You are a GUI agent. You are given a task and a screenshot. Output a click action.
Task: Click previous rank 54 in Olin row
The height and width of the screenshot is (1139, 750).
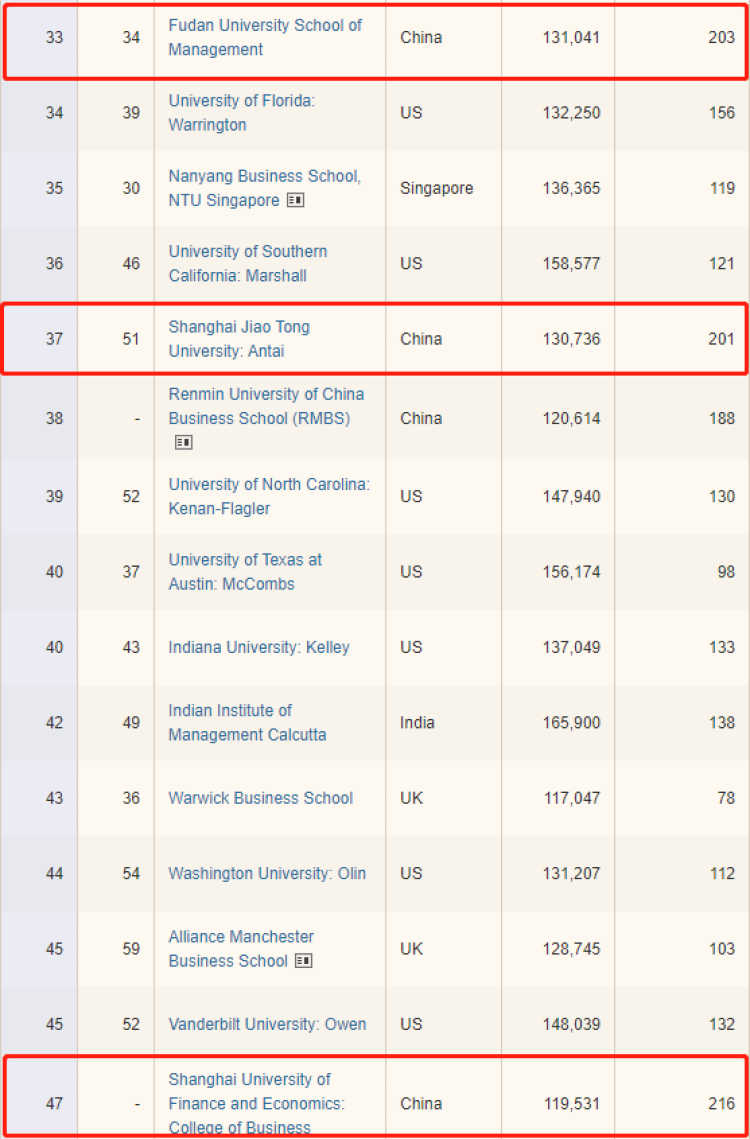coord(131,873)
